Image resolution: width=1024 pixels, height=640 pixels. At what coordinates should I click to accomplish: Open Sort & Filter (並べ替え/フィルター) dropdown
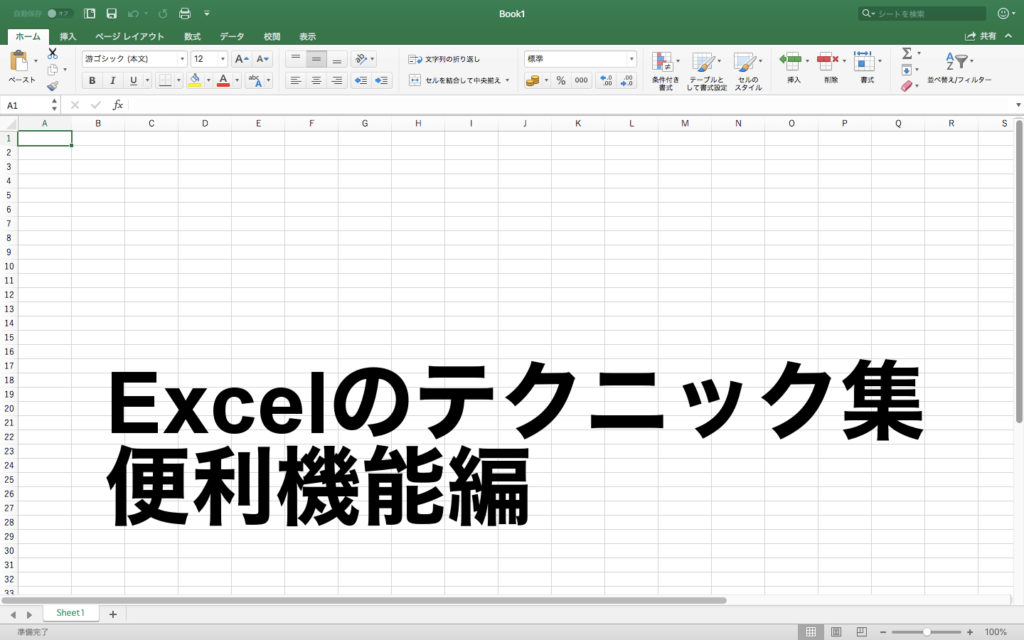pyautogui.click(x=959, y=68)
